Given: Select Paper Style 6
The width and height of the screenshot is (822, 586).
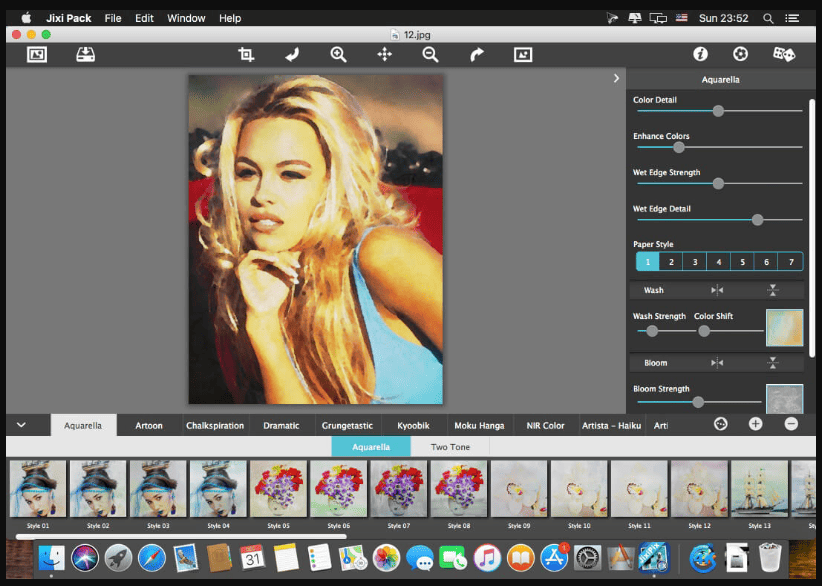Looking at the screenshot, I should coord(766,262).
